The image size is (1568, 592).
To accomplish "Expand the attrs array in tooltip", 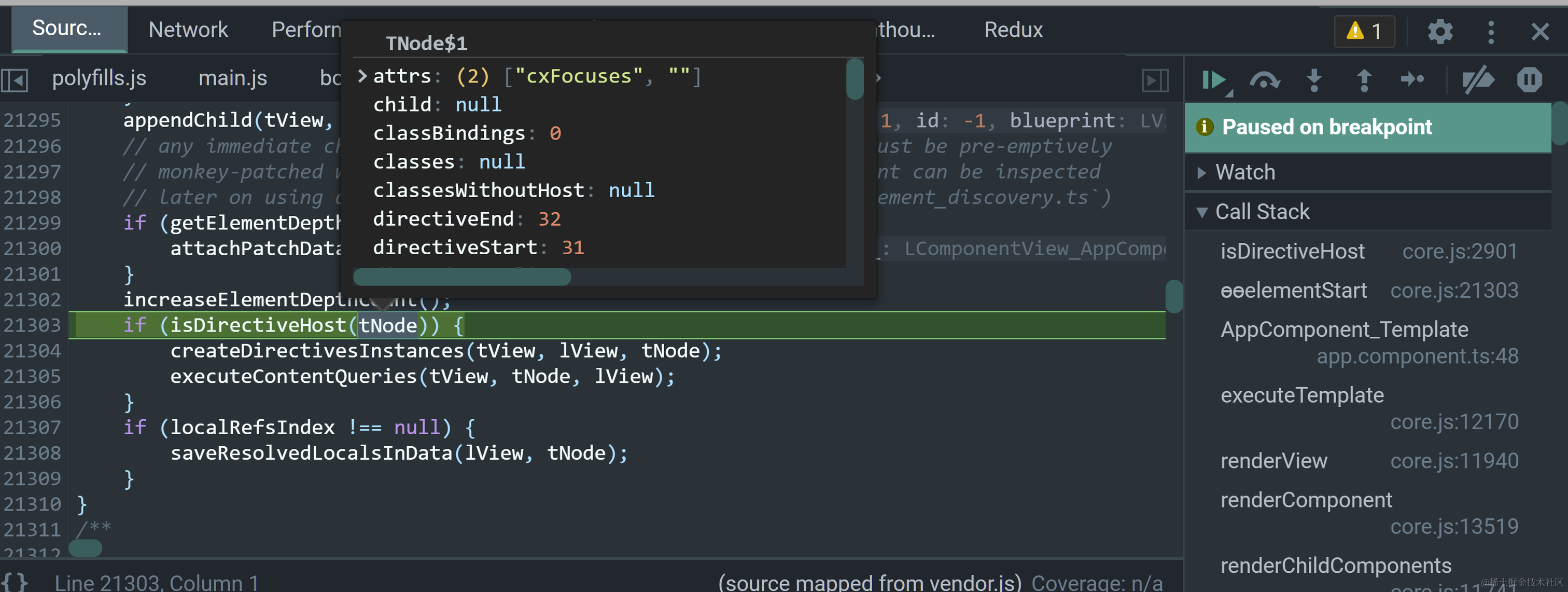I will click(363, 76).
